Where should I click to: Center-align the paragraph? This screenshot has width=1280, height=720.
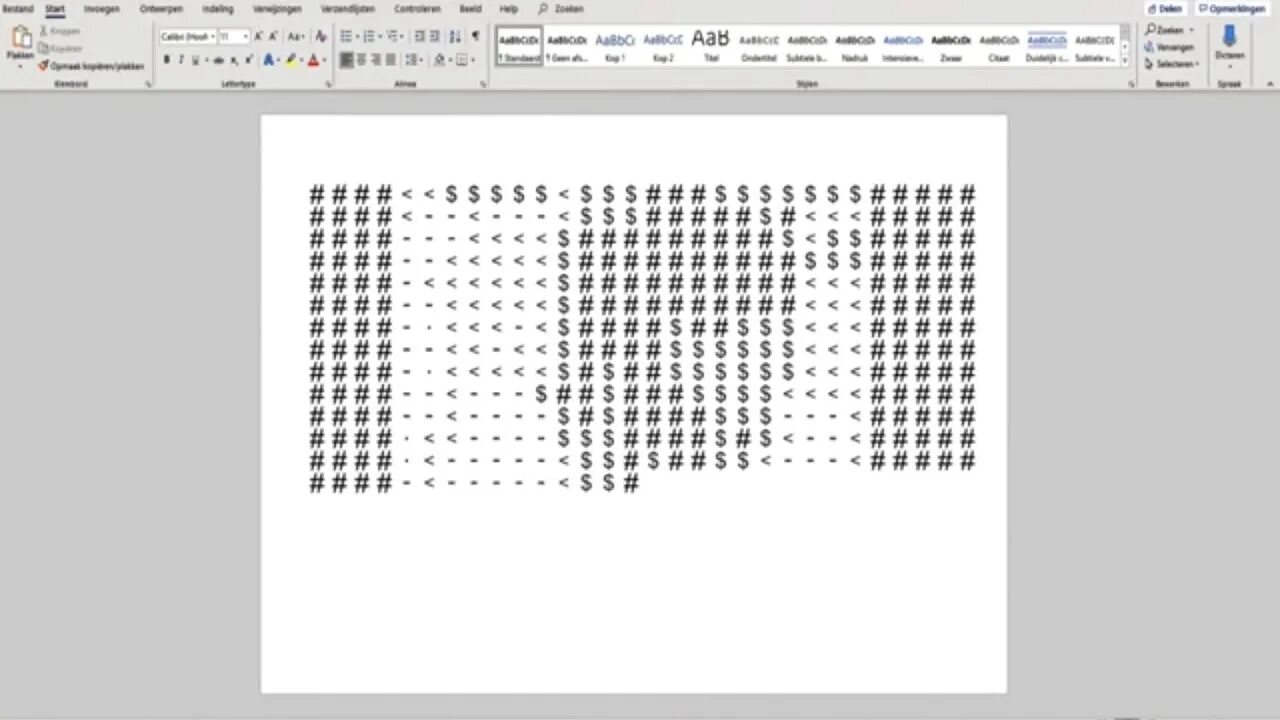[361, 60]
